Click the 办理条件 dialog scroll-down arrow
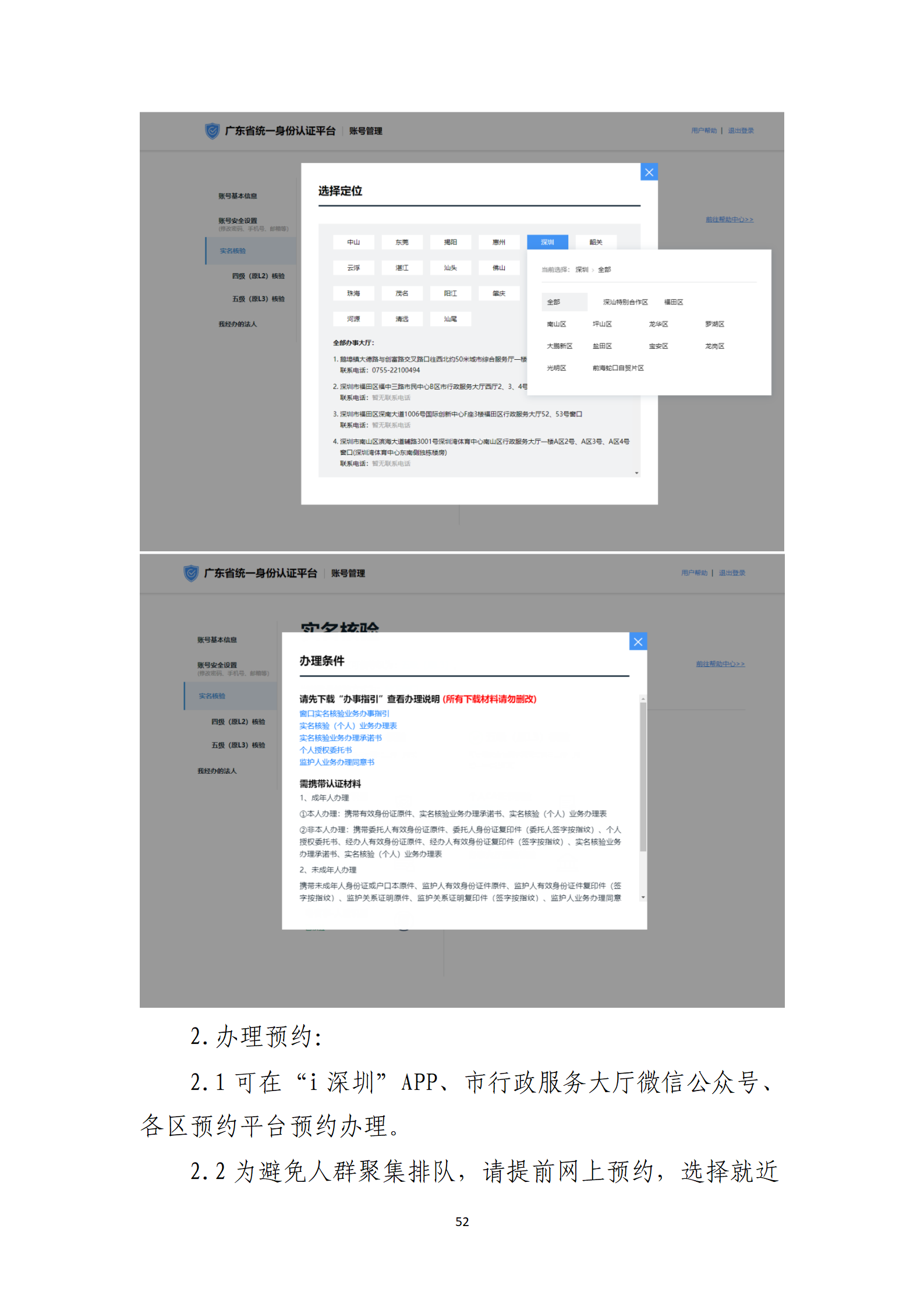Image resolution: width=924 pixels, height=1307 pixels. 643,897
